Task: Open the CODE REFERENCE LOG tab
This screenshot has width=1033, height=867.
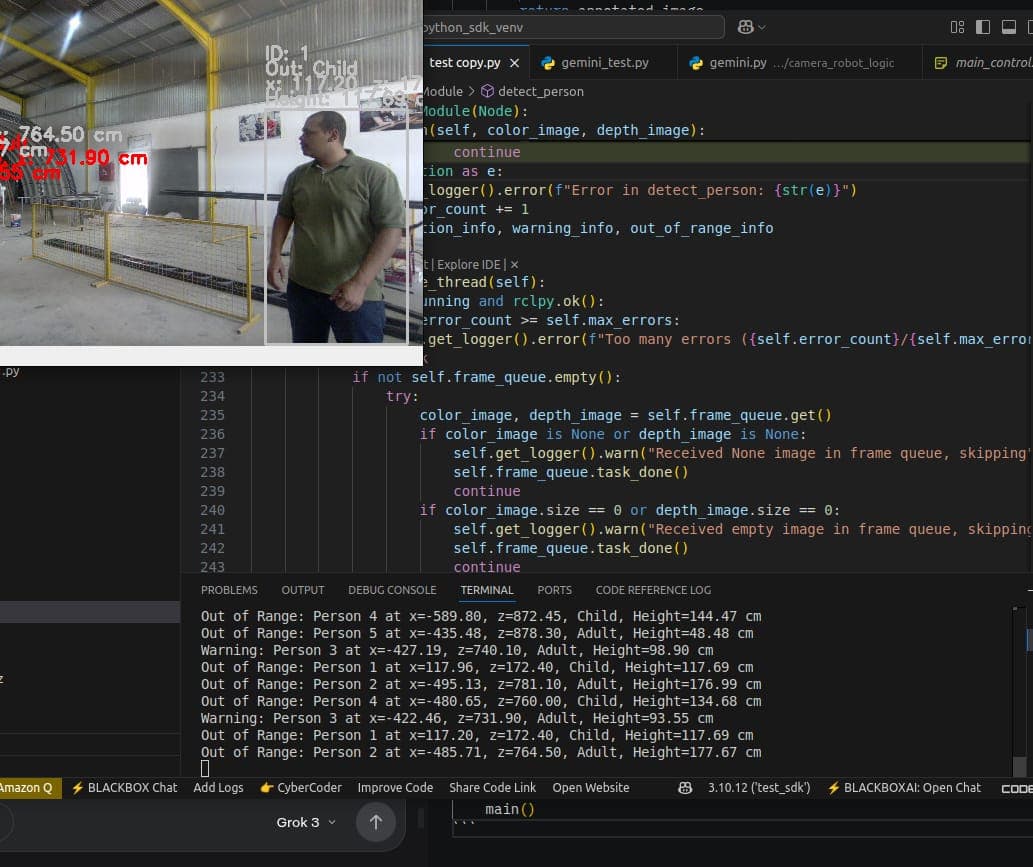Action: (x=654, y=590)
